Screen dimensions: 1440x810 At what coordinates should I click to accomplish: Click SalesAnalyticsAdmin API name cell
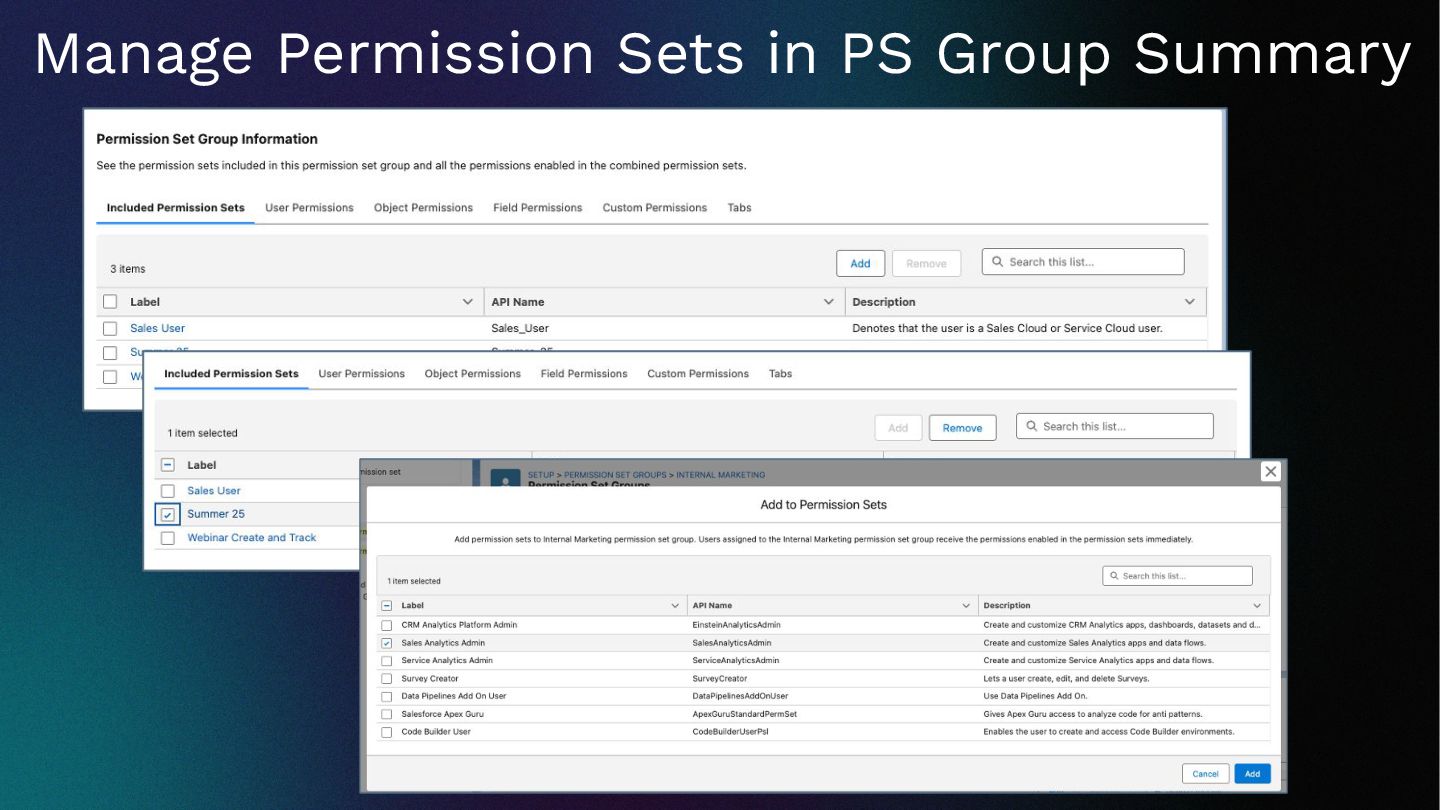(732, 643)
